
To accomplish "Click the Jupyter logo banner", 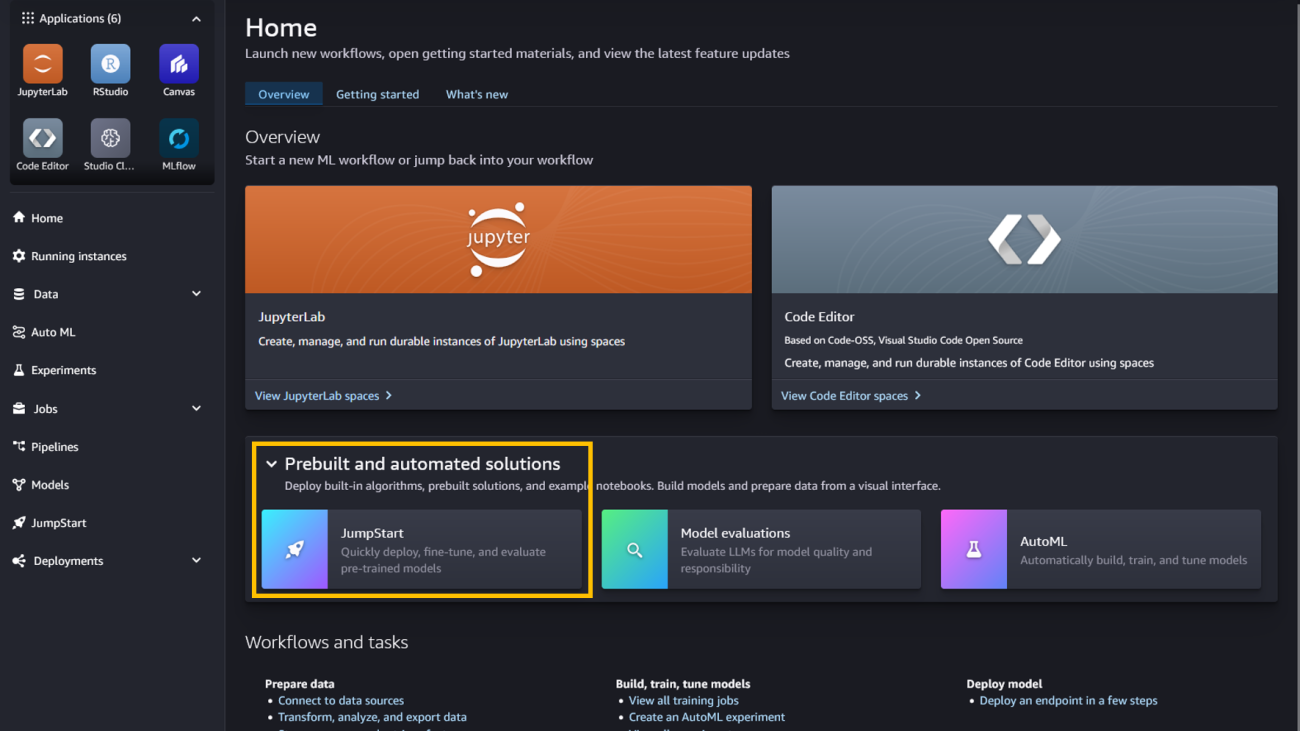I will click(x=498, y=239).
